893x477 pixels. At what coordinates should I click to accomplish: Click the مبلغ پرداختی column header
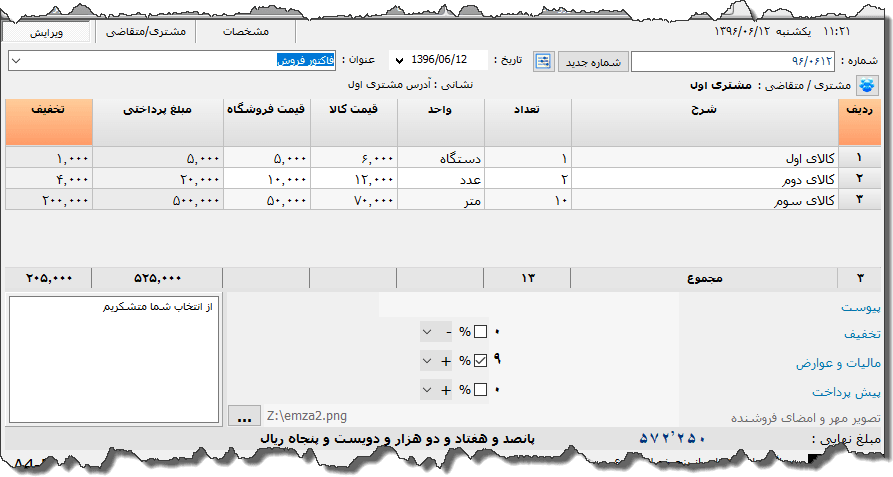[x=158, y=122]
